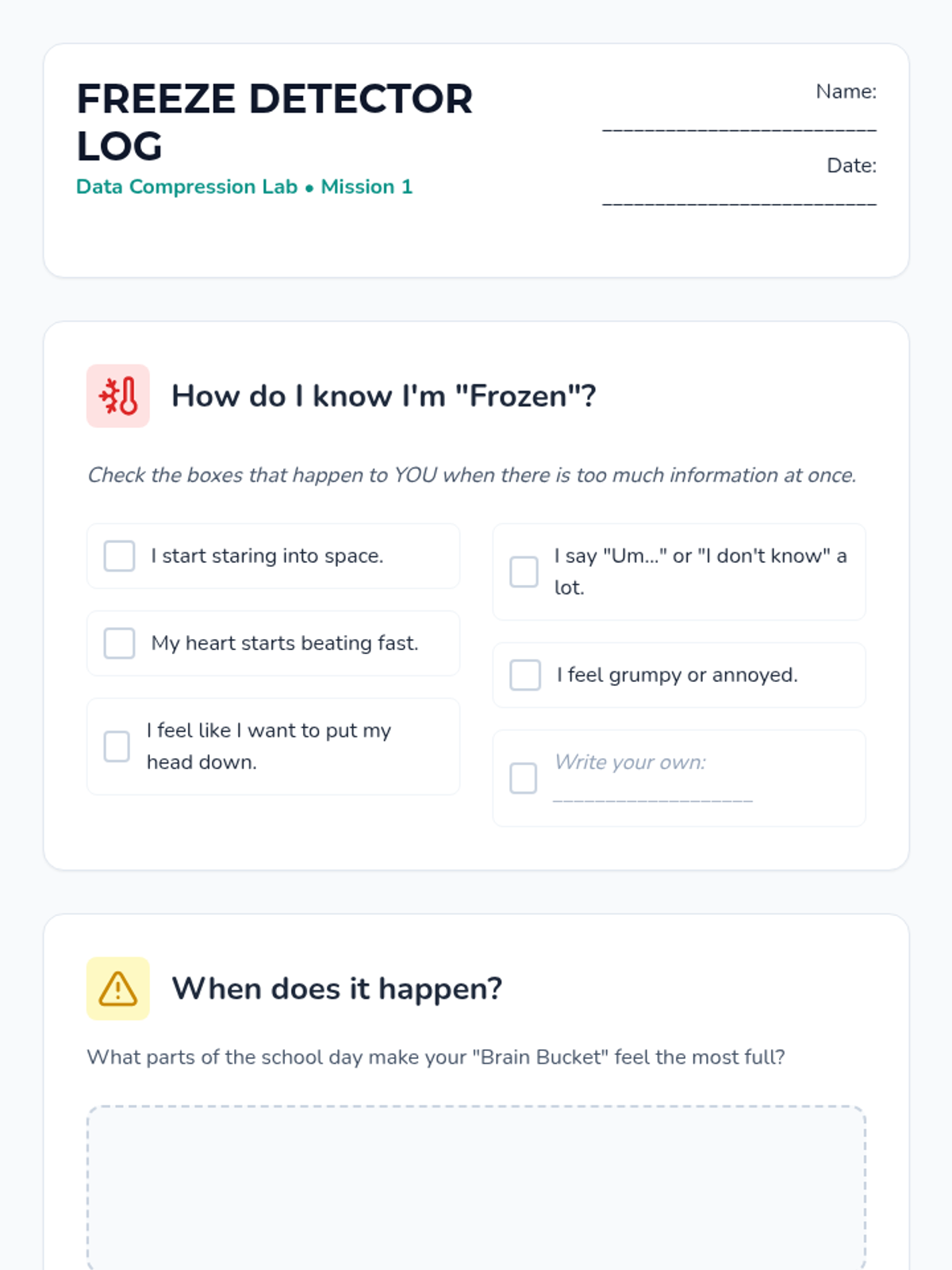This screenshot has height=1270, width=952.
Task: Click the "Data Compression Lab • Mission 1" subtitle
Action: click(x=244, y=187)
